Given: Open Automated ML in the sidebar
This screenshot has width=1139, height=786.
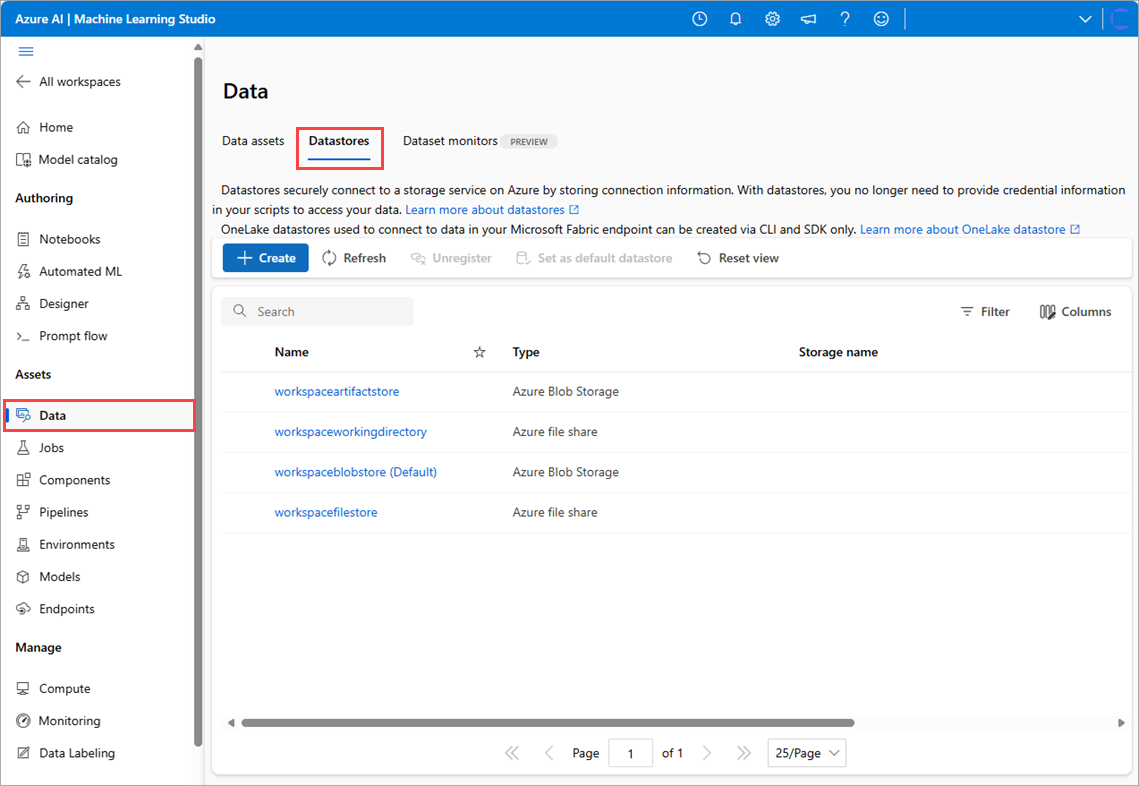Looking at the screenshot, I should [69, 271].
